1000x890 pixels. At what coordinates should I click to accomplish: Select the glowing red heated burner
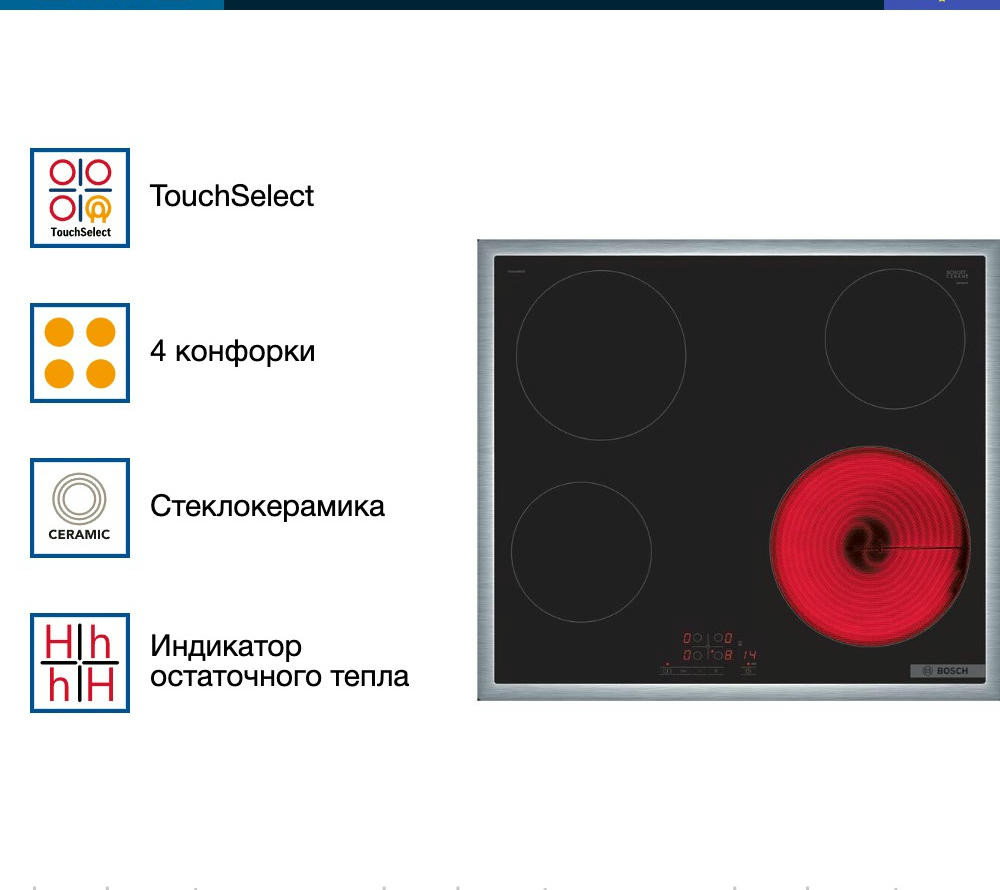[869, 547]
